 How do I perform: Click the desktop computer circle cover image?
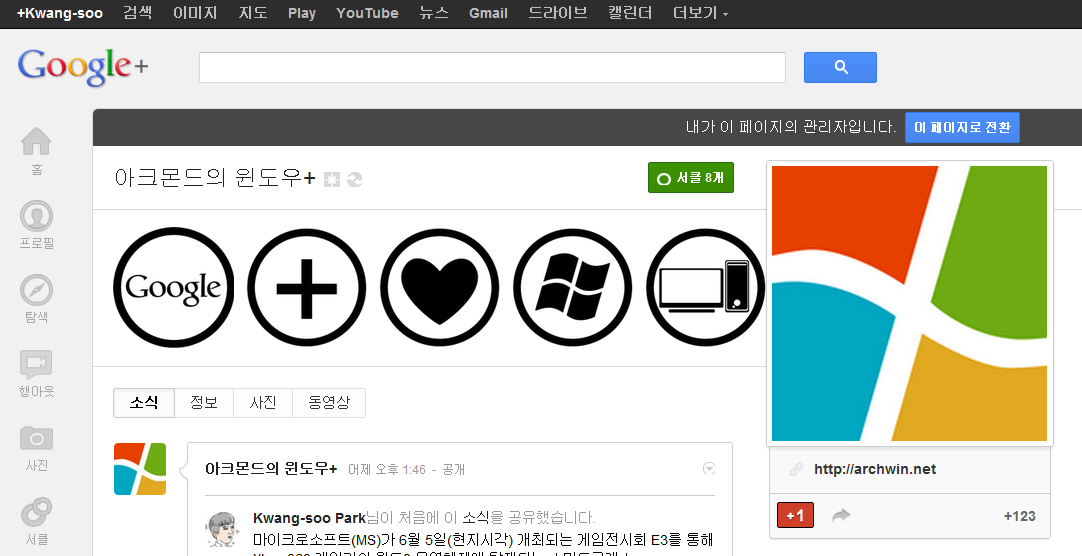[705, 287]
